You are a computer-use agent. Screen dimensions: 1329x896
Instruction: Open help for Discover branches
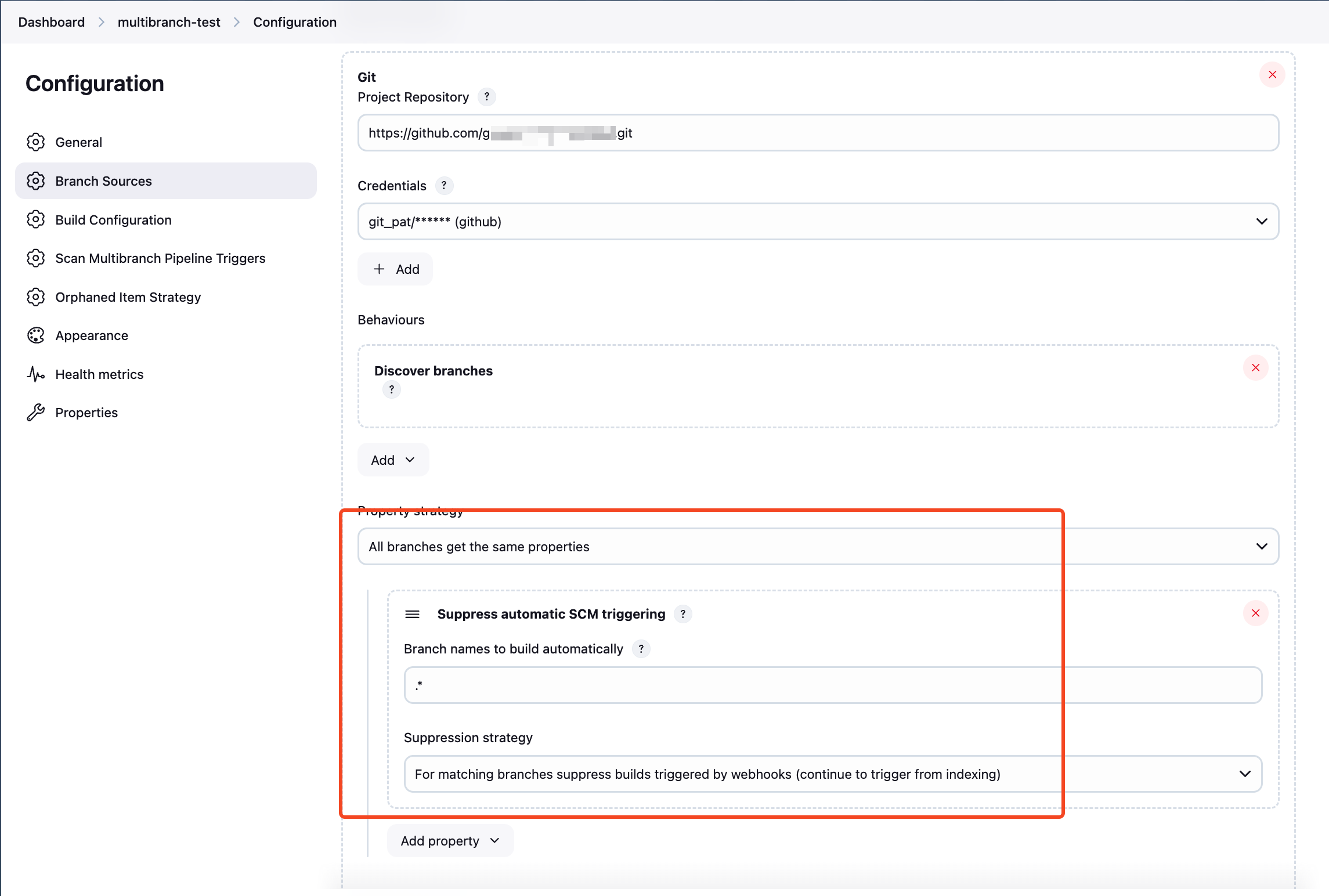pyautogui.click(x=391, y=389)
